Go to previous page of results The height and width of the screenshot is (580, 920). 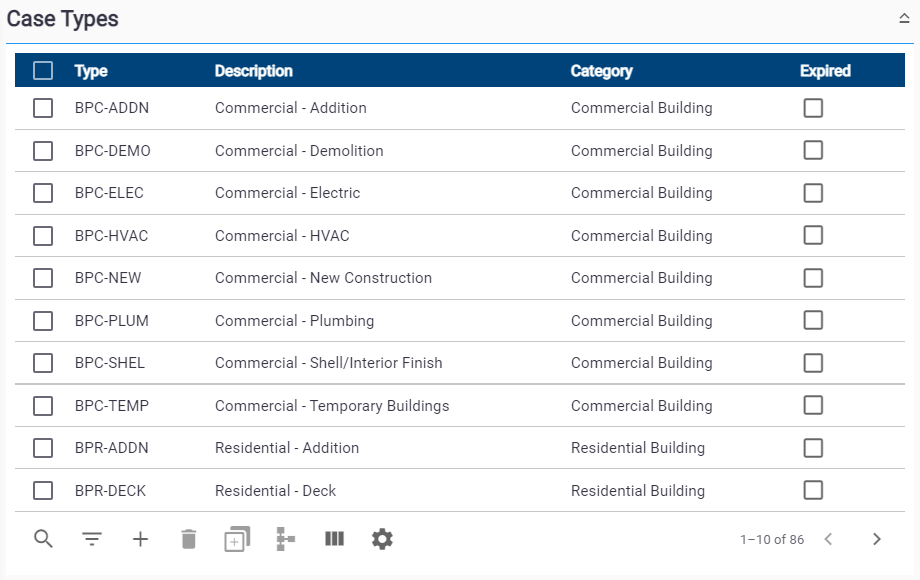828,539
